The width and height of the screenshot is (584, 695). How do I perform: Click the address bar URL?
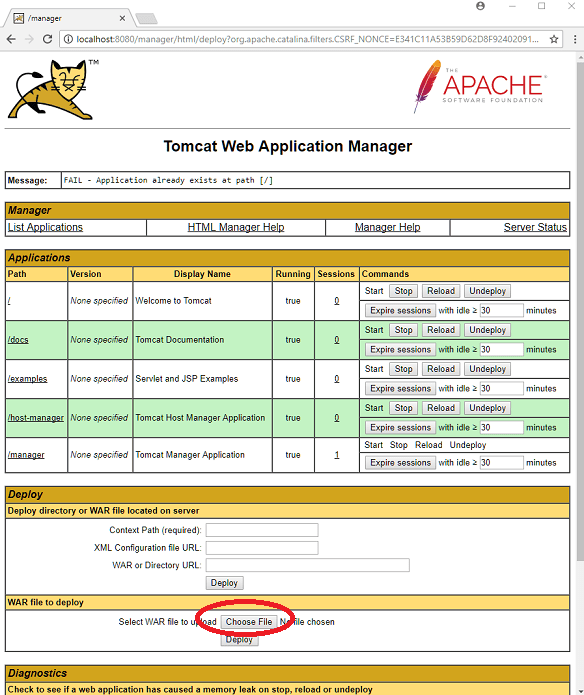tap(307, 39)
